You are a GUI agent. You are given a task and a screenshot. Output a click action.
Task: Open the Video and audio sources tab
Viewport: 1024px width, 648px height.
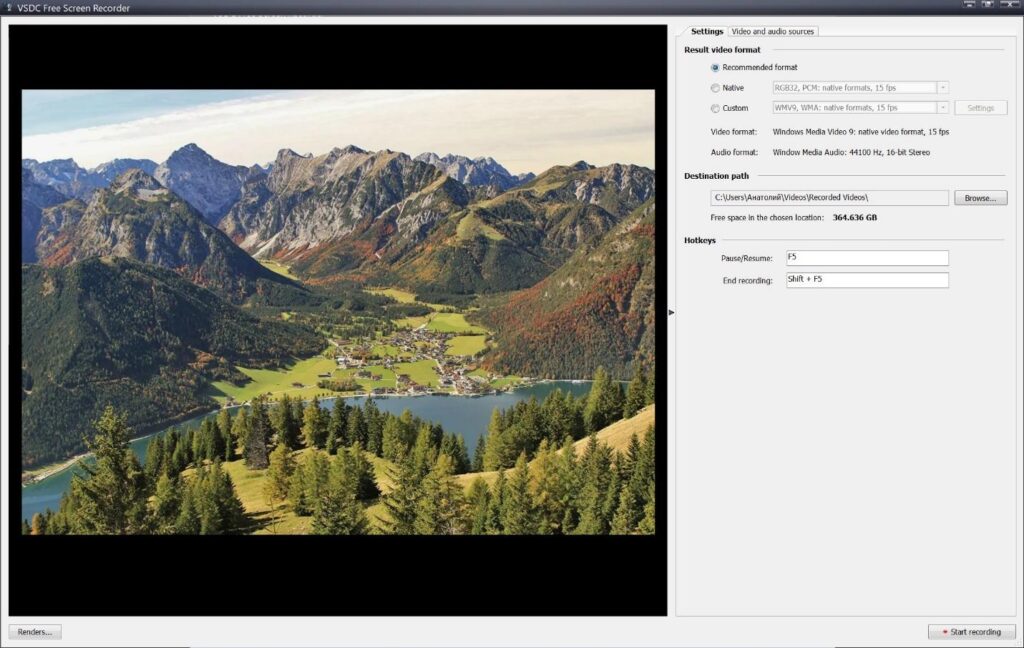tap(773, 31)
